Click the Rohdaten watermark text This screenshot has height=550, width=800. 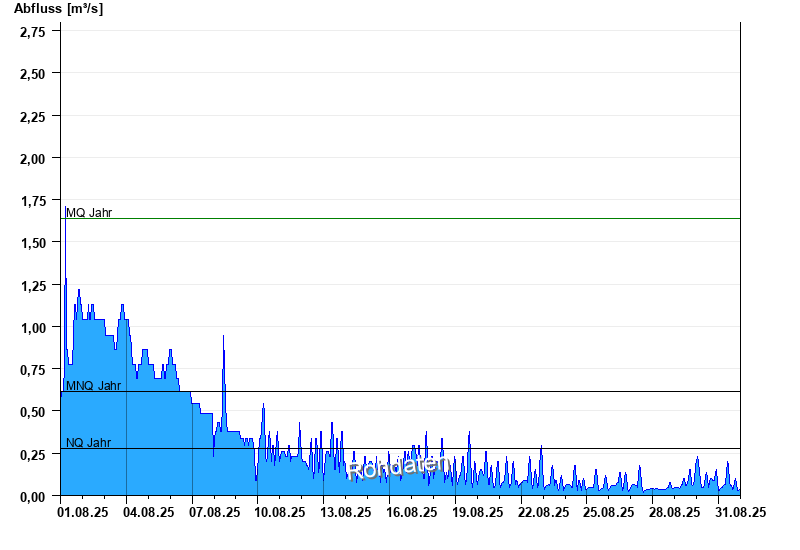point(397,464)
